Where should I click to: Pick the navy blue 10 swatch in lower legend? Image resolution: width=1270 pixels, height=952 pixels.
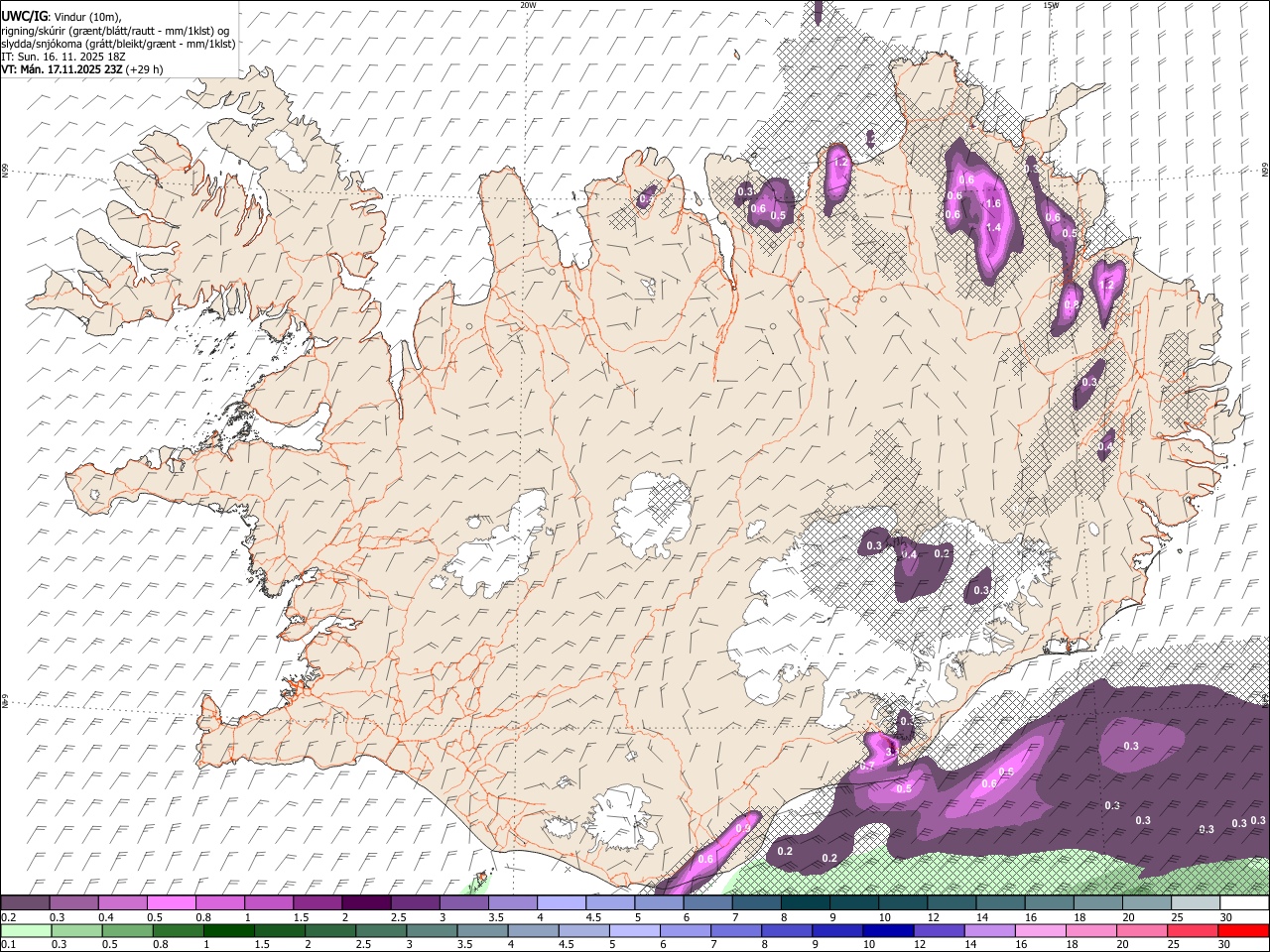tap(888, 930)
